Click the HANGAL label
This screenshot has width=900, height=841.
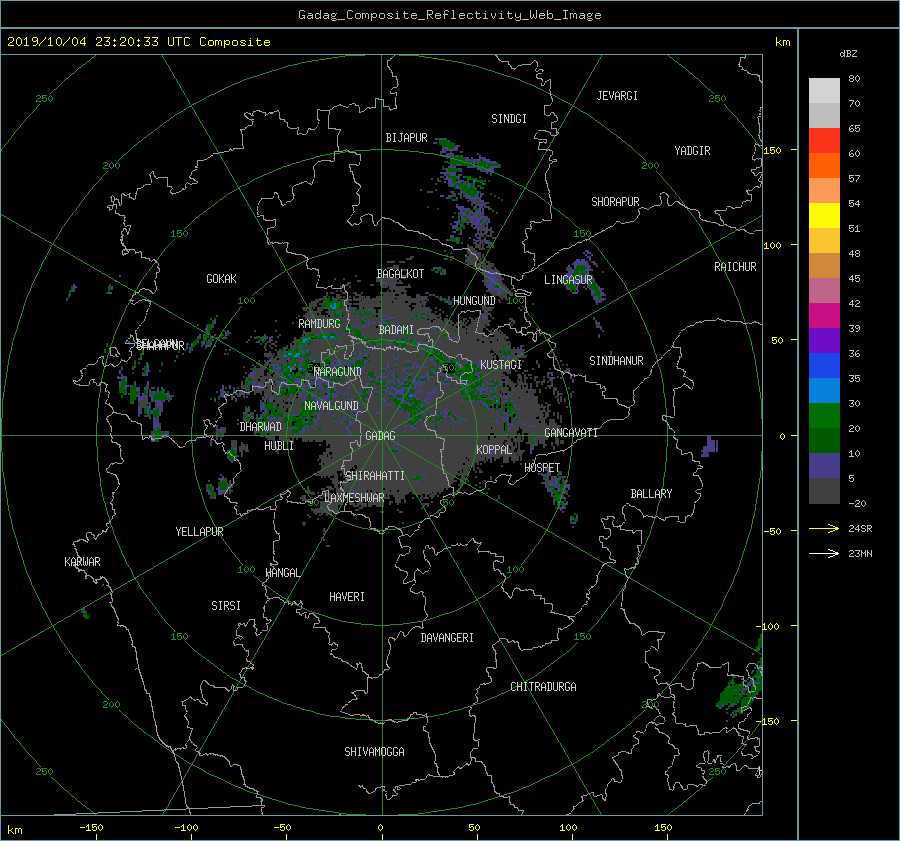point(282,573)
